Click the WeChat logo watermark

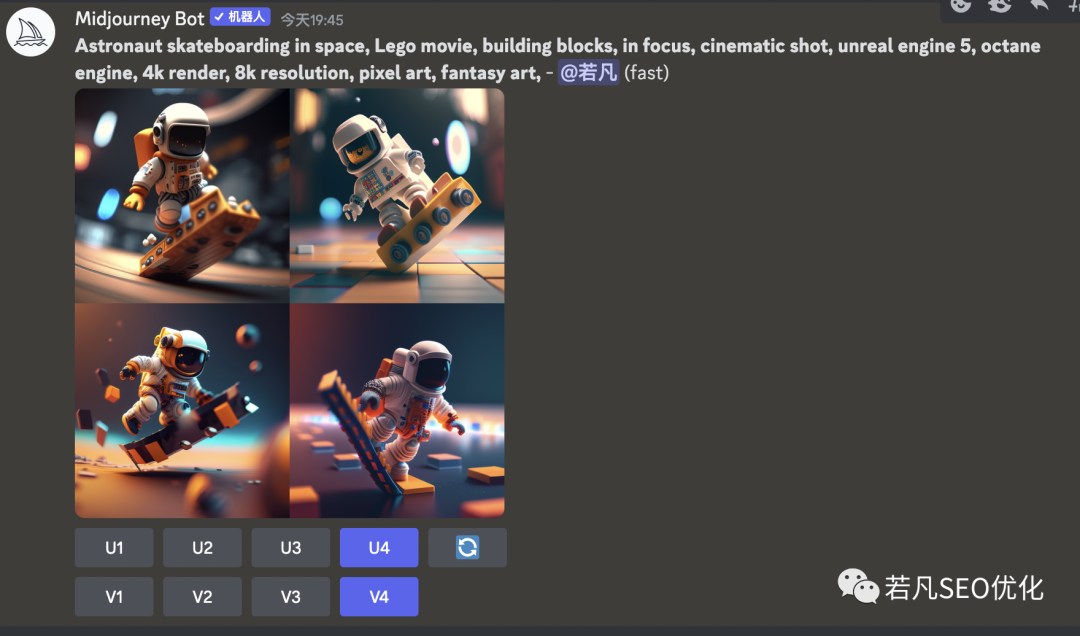coord(857,586)
